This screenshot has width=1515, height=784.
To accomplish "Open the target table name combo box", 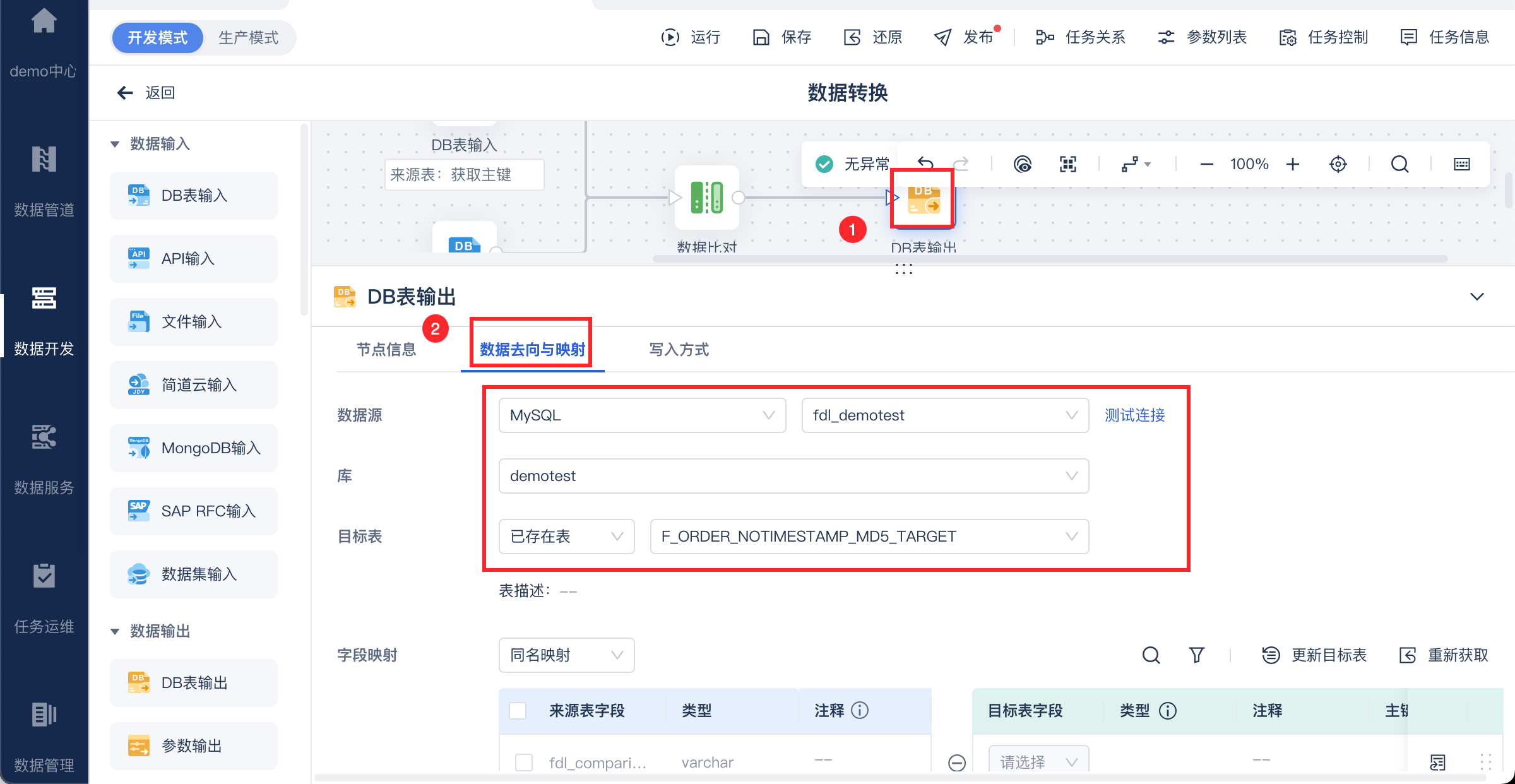I will pos(869,537).
